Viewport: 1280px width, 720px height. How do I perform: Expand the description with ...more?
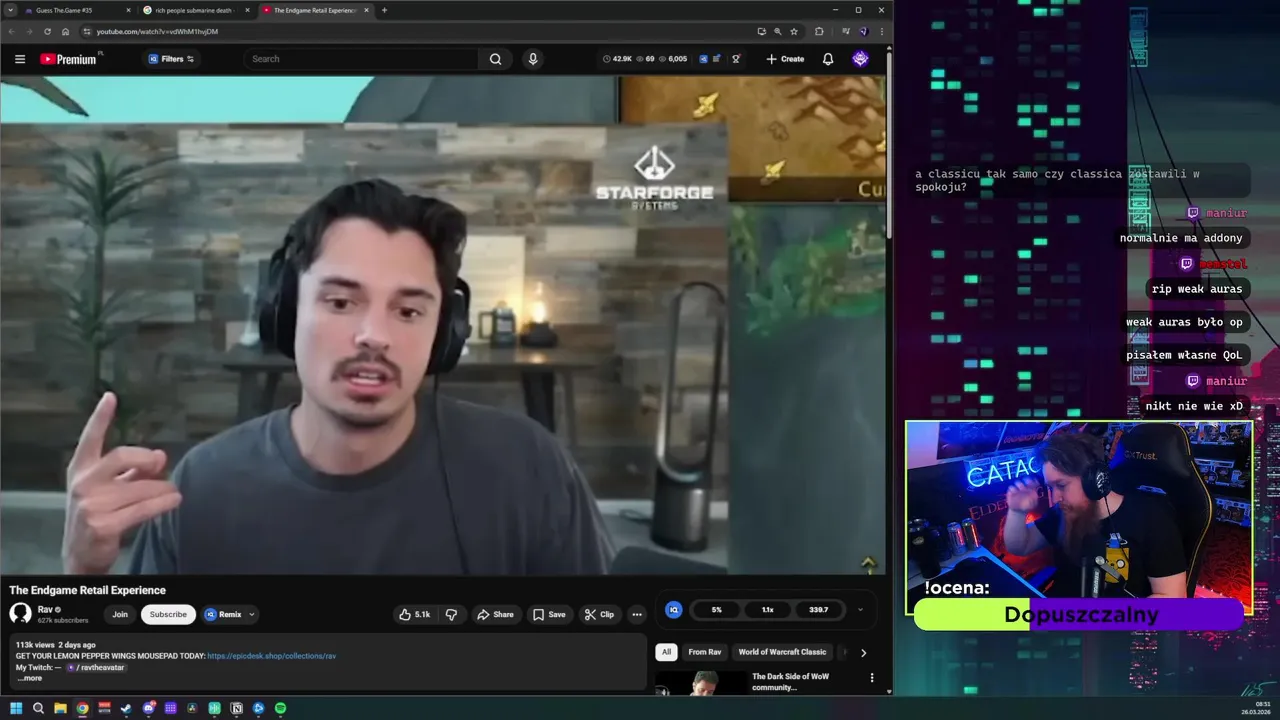pos(30,678)
